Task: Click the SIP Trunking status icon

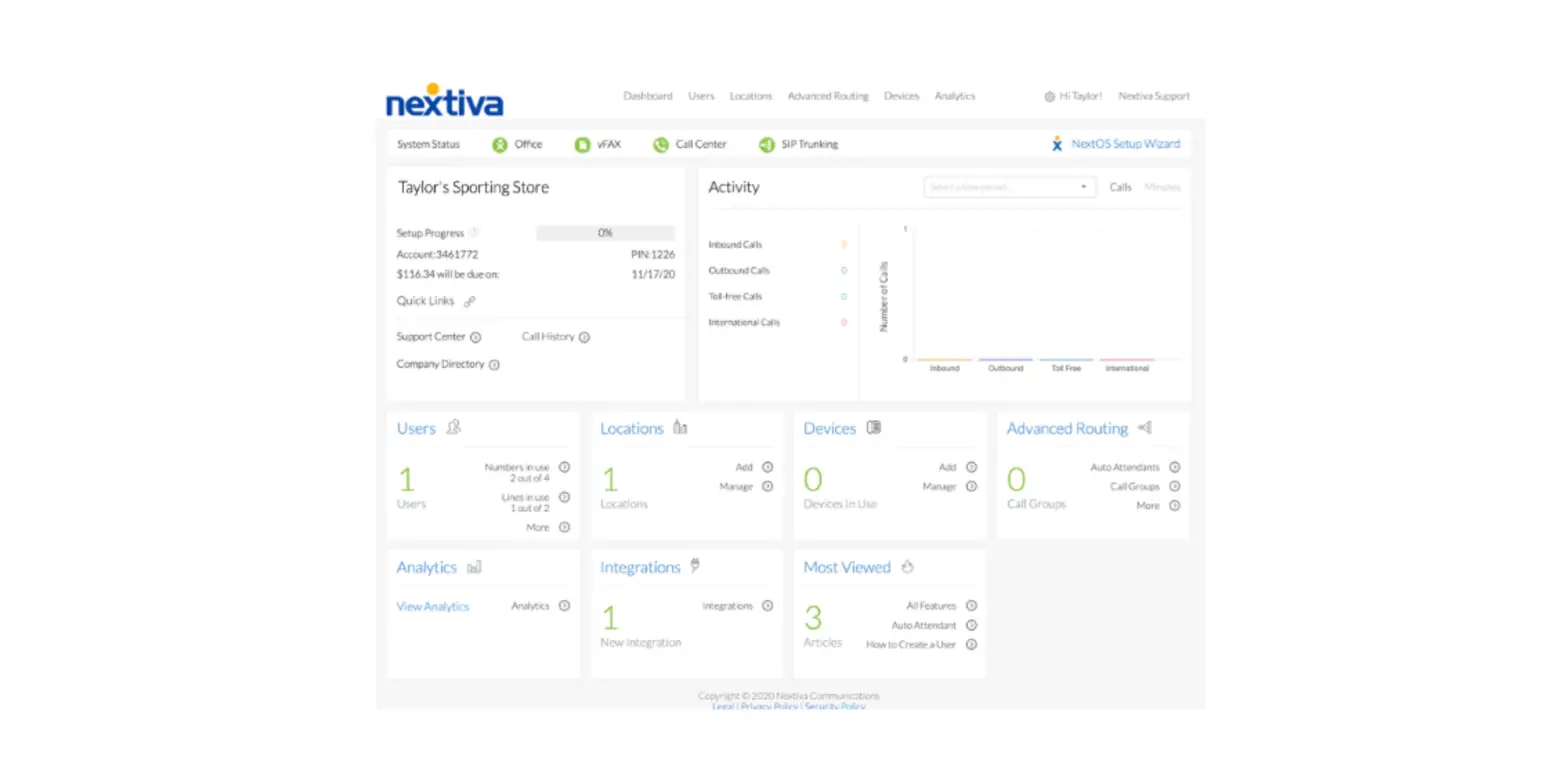Action: click(x=767, y=145)
